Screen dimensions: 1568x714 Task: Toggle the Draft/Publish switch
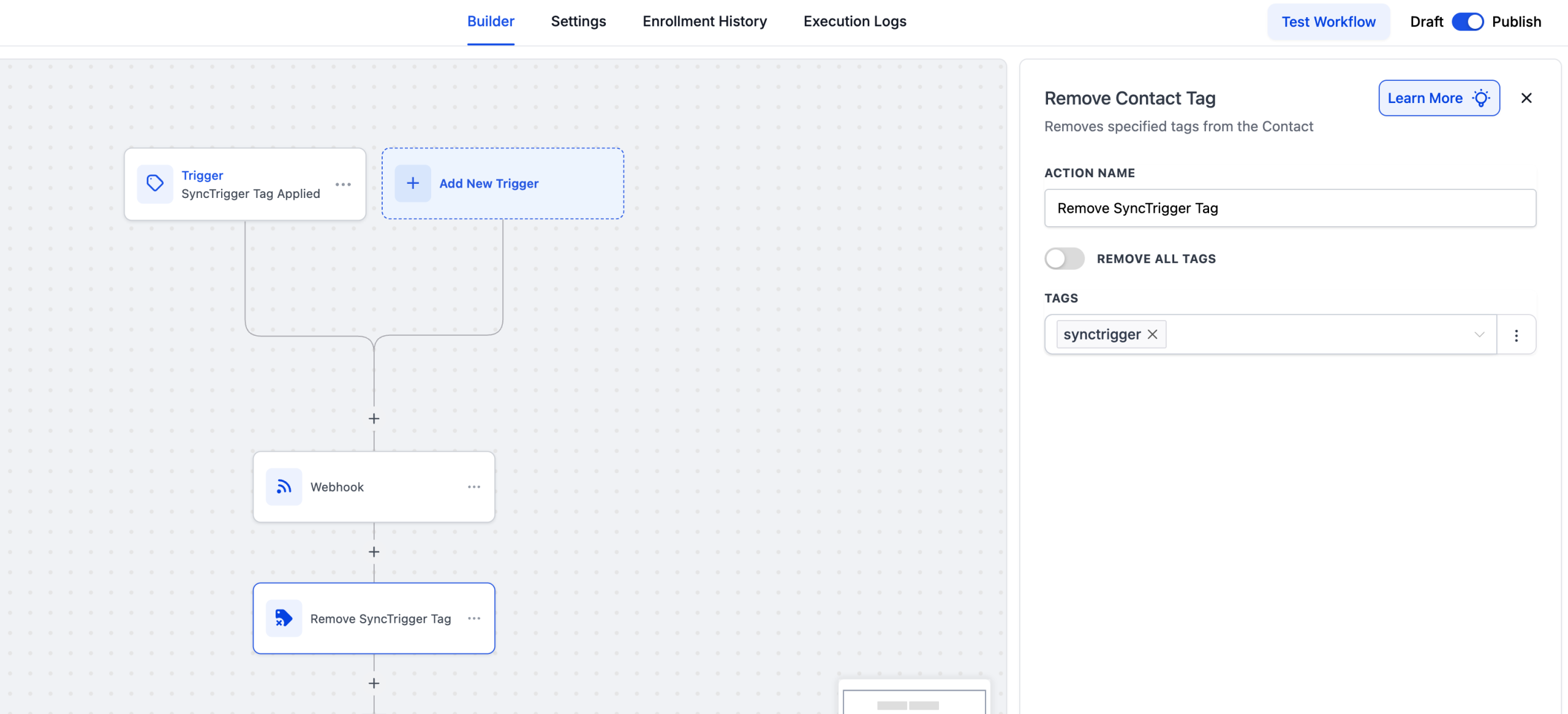pos(1468,21)
